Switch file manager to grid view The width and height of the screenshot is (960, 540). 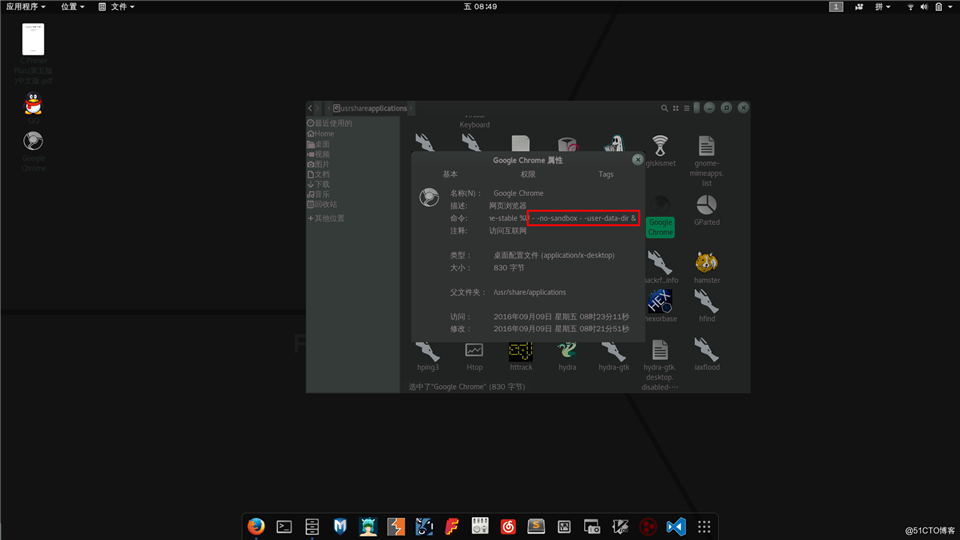tap(676, 108)
